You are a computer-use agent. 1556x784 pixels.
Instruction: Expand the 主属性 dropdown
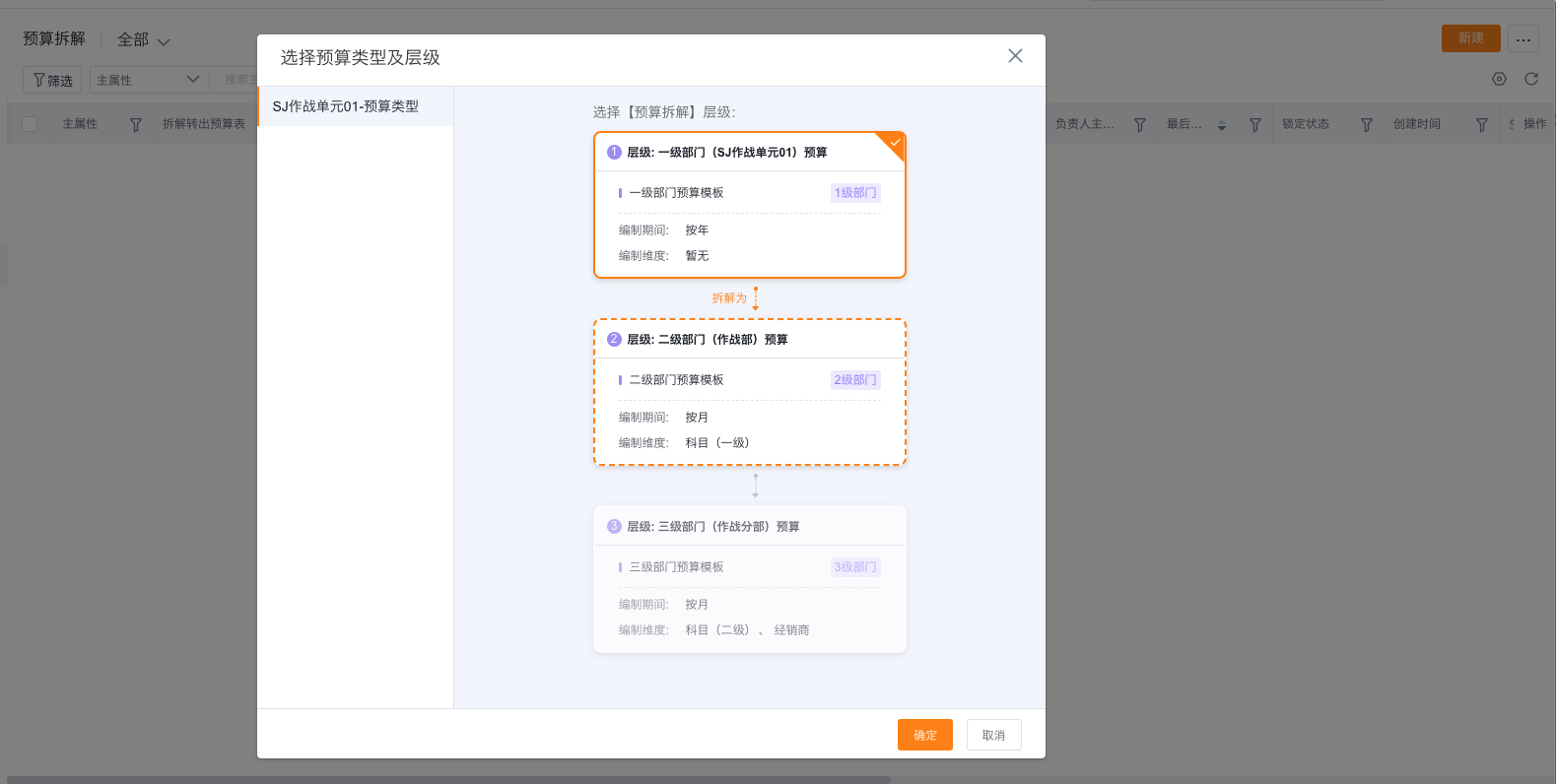point(148,80)
